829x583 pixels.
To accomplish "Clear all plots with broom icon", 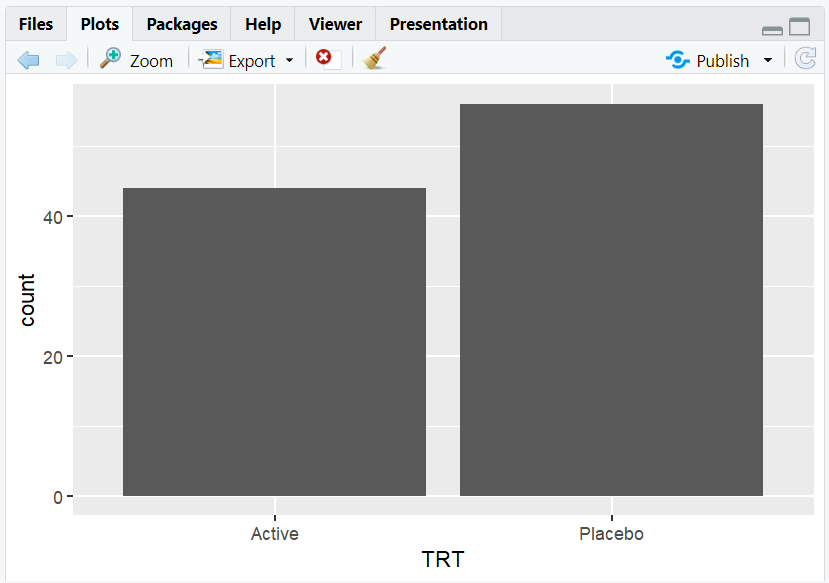I will [x=375, y=59].
